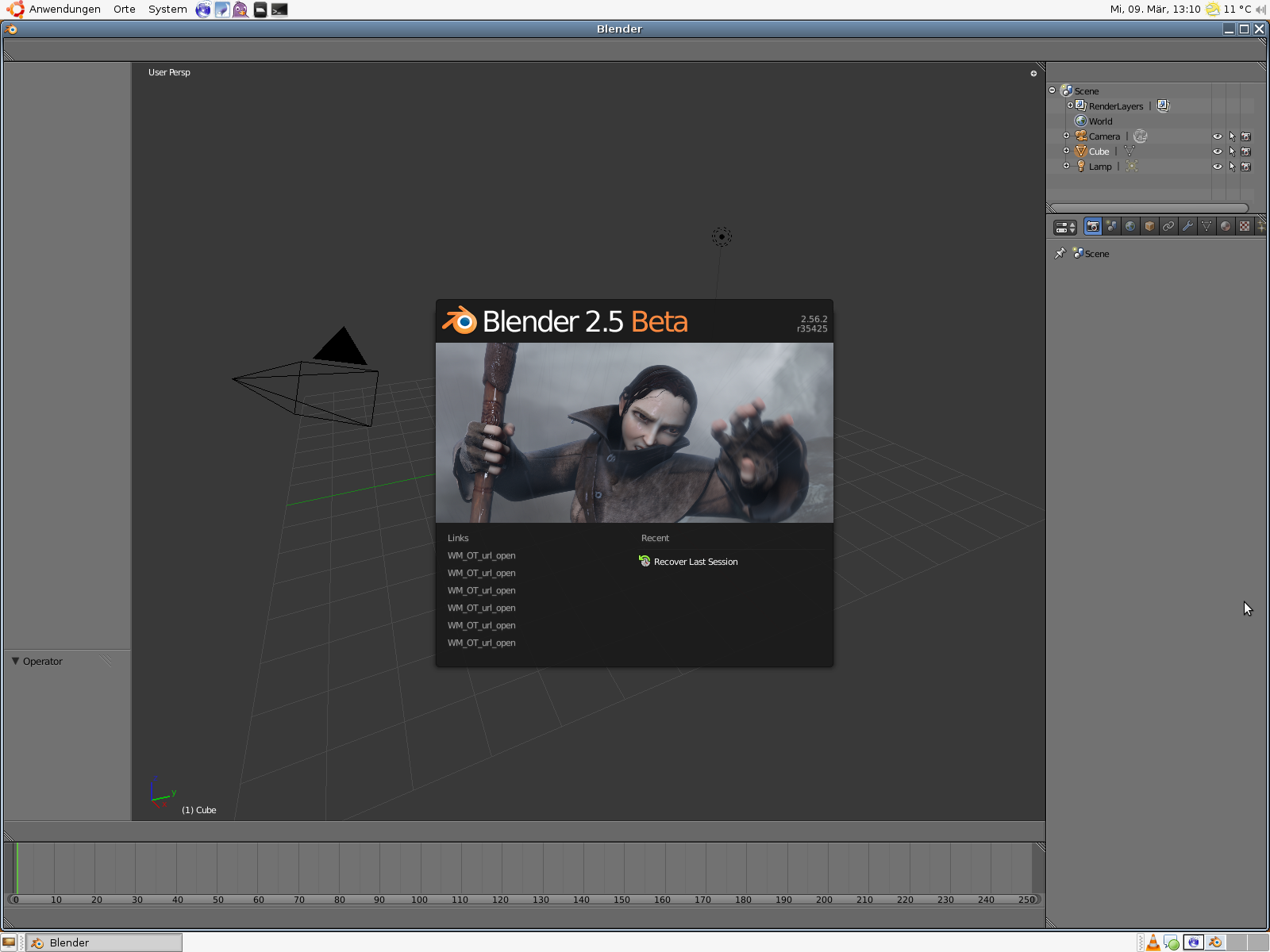Image resolution: width=1270 pixels, height=952 pixels.
Task: Open the Texture properties tab
Action: (1245, 226)
